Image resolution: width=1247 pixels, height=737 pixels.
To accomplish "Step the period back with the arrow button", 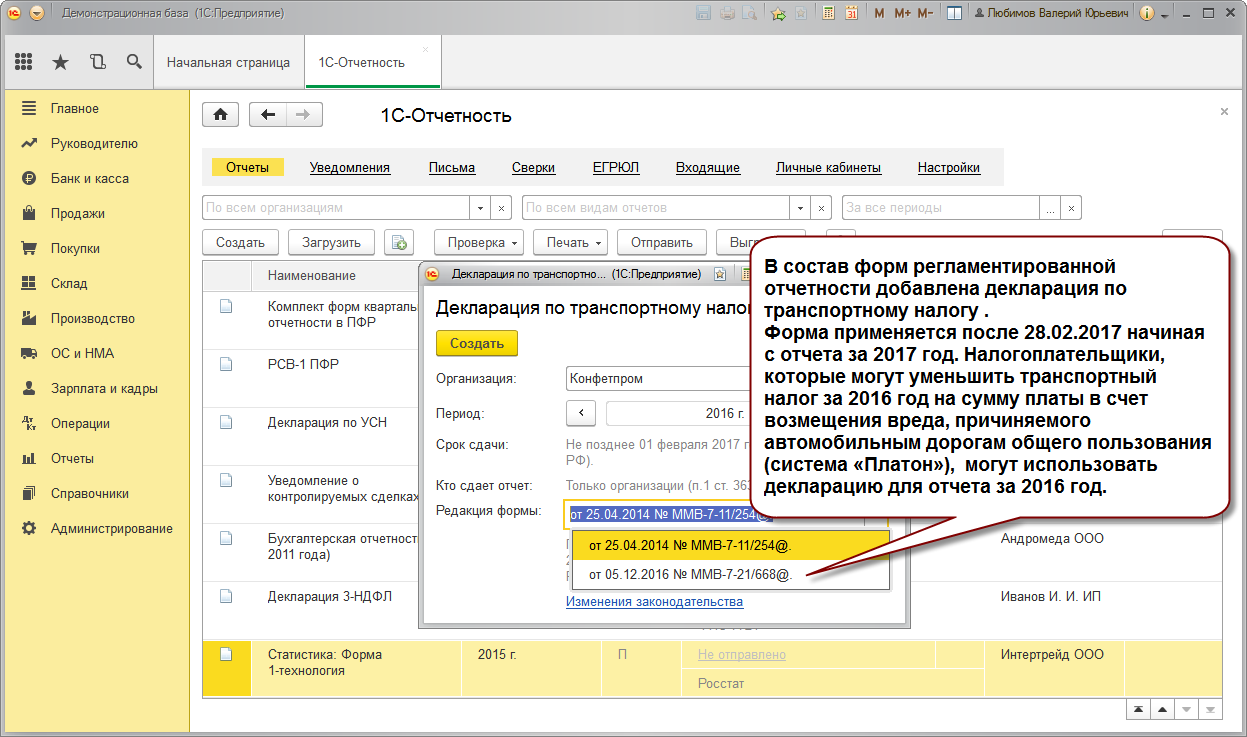I will pyautogui.click(x=581, y=413).
